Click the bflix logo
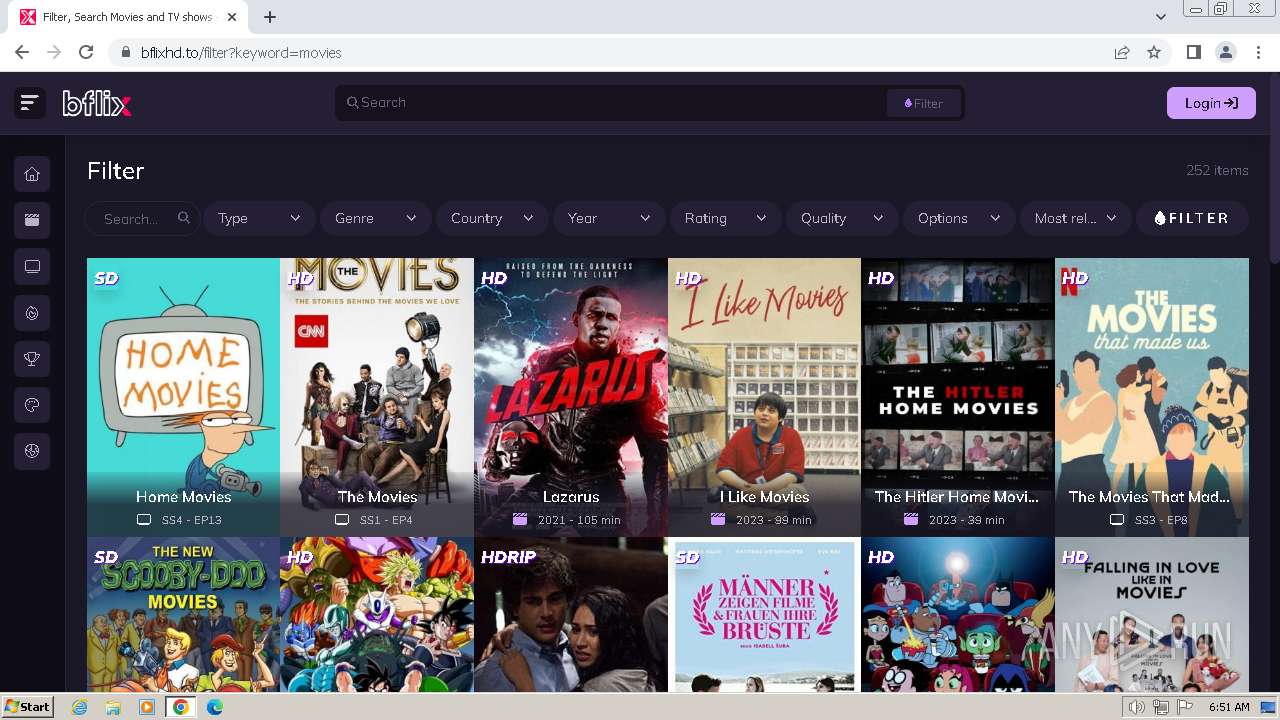The height and width of the screenshot is (720, 1280). [x=97, y=103]
